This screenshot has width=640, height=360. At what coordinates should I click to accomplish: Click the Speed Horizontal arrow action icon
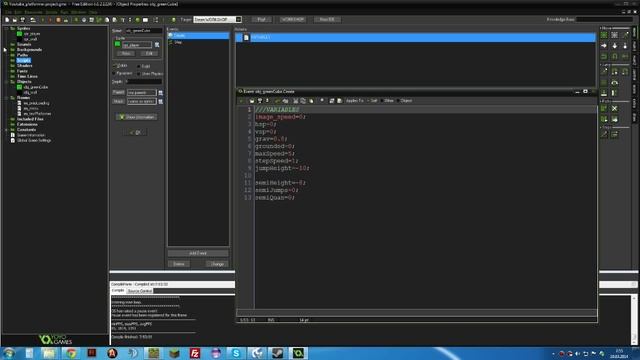[604, 46]
